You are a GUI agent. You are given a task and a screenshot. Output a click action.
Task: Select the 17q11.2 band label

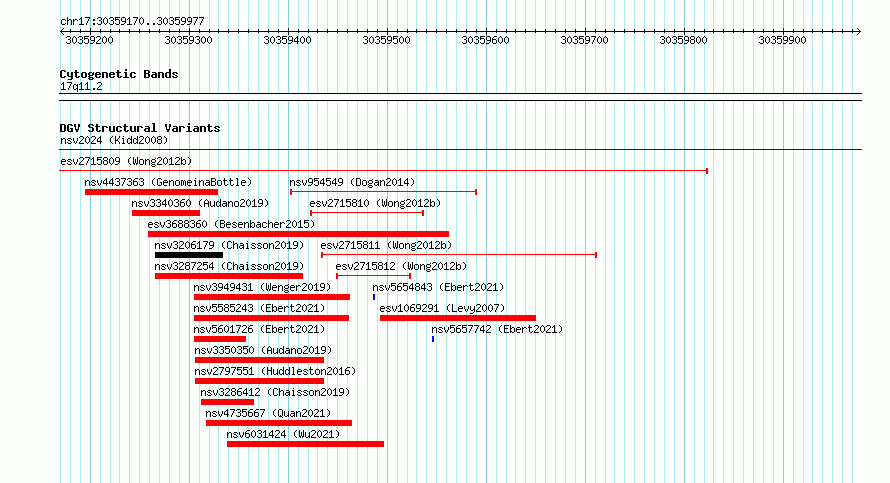pos(81,86)
